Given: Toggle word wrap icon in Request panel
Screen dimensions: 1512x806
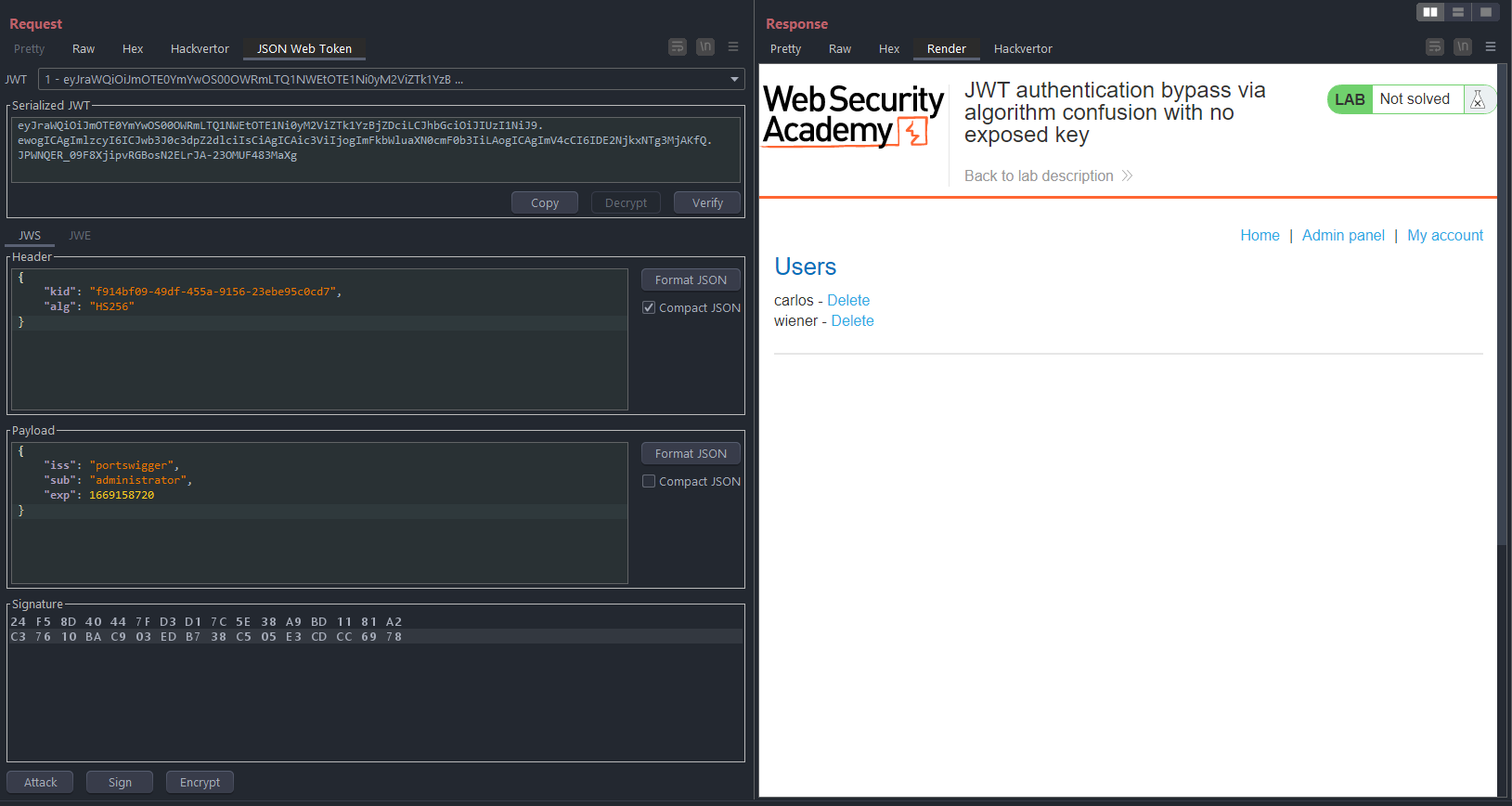Looking at the screenshot, I should point(678,46).
